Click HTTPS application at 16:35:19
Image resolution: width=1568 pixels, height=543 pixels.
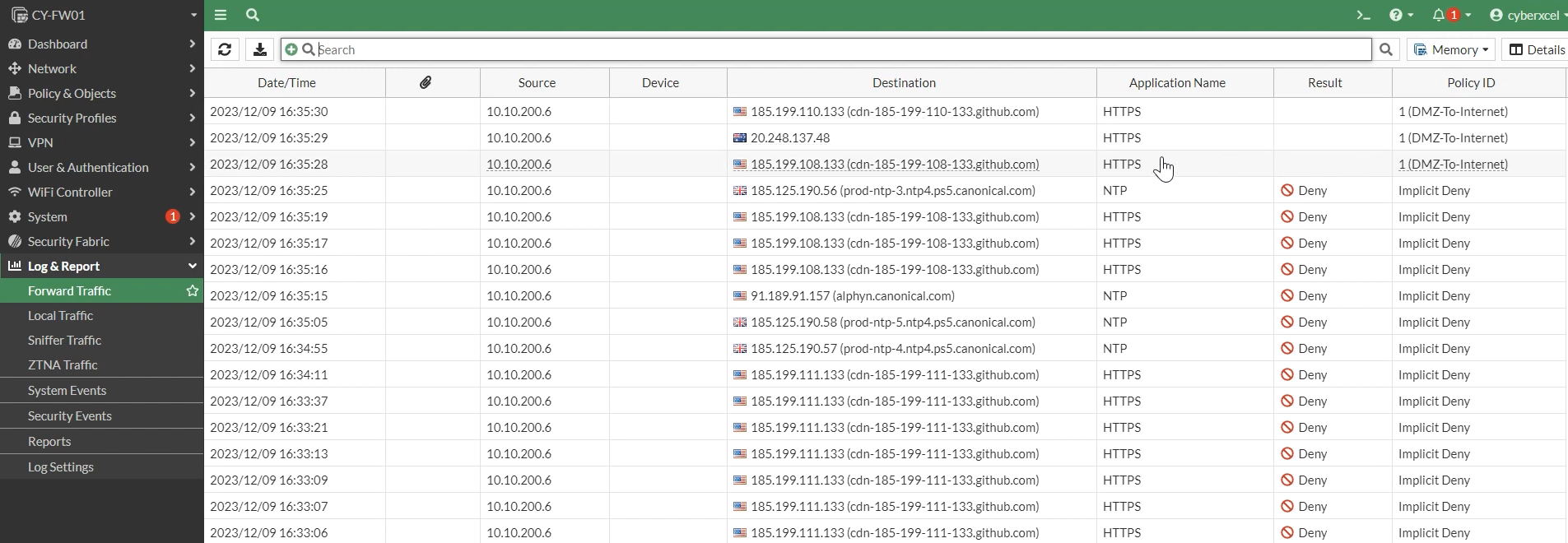pos(1122,216)
